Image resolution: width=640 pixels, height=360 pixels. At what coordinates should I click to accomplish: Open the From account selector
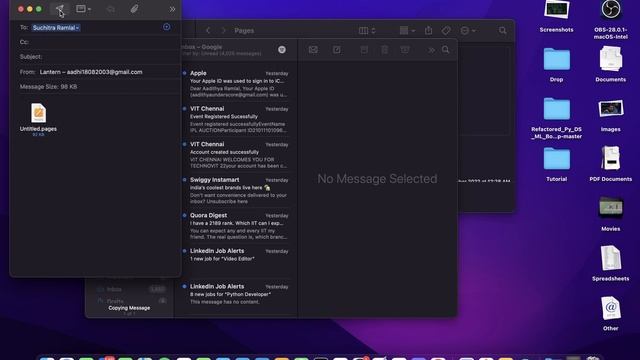click(91, 72)
